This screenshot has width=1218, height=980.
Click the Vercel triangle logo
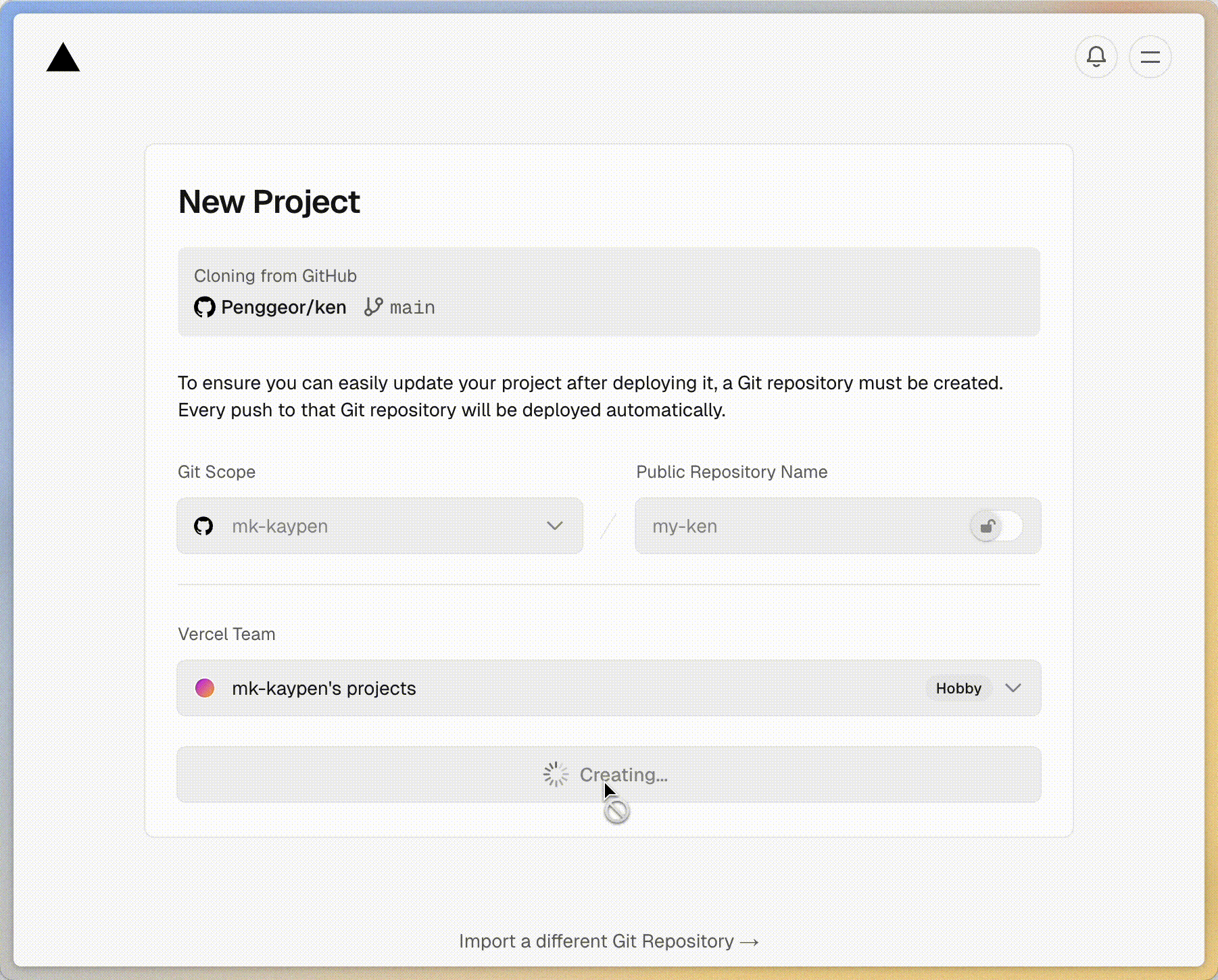[x=63, y=57]
